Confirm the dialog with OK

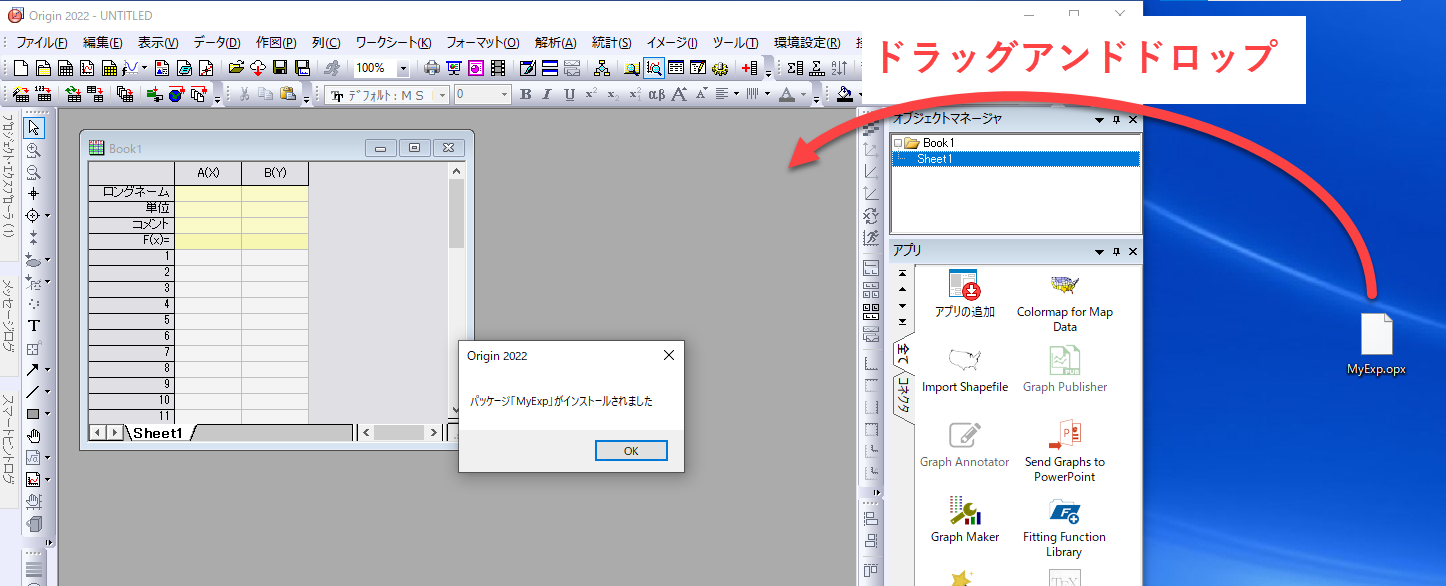(x=631, y=450)
